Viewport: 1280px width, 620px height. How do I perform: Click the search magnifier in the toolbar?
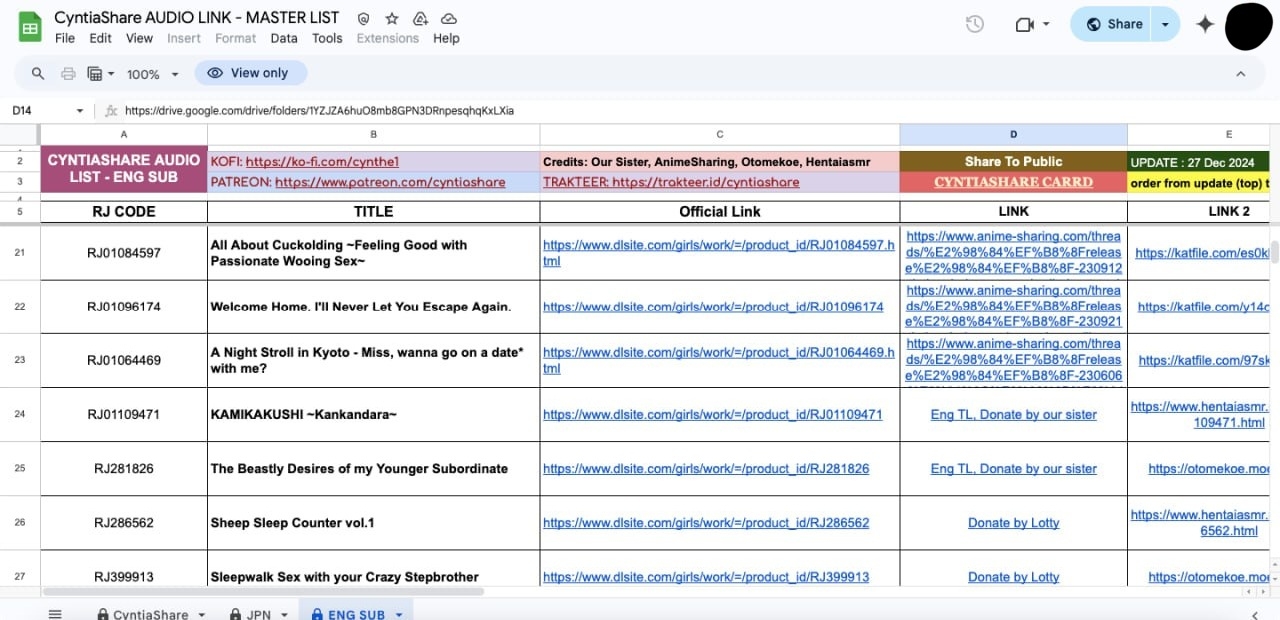38,73
